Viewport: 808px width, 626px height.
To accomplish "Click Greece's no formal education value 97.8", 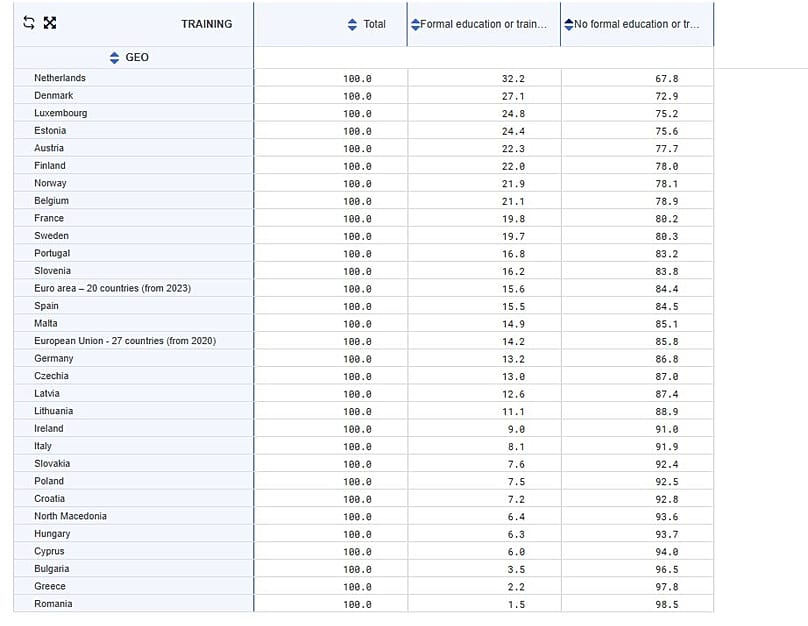I will click(666, 587).
